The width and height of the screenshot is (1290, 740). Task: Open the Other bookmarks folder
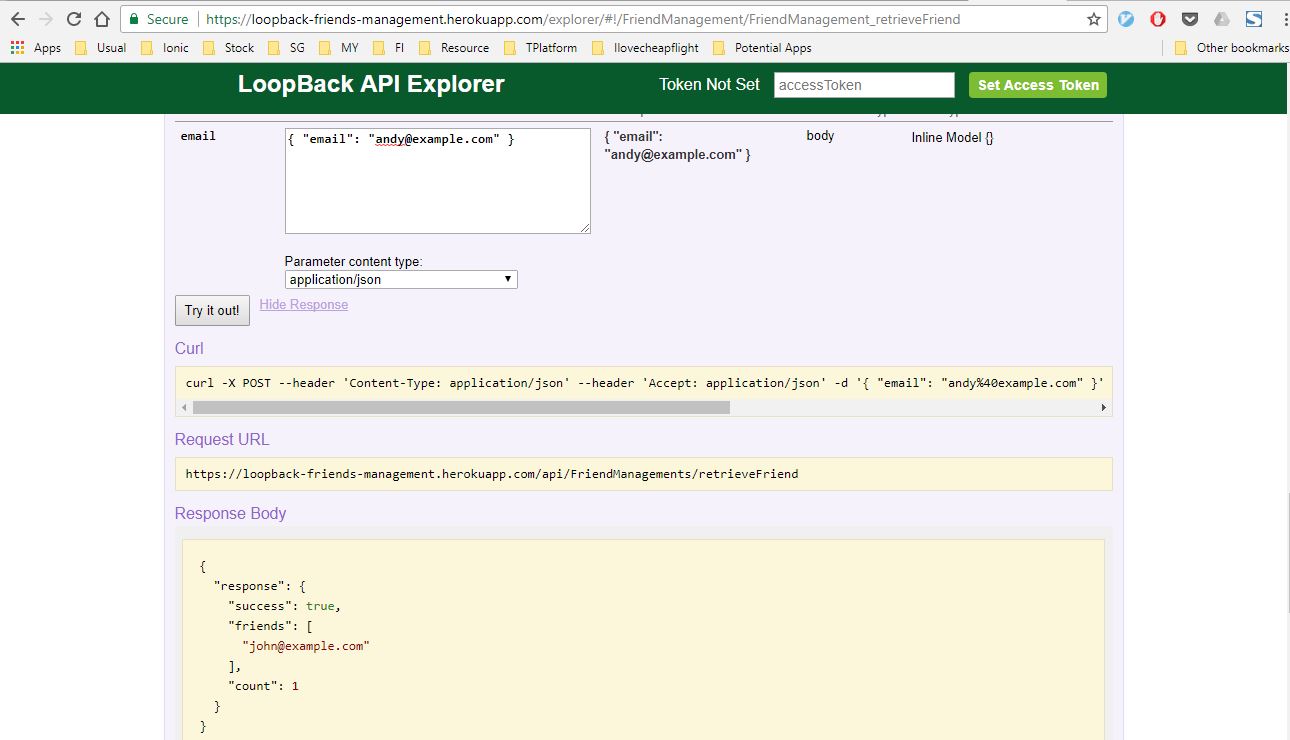(x=1231, y=48)
